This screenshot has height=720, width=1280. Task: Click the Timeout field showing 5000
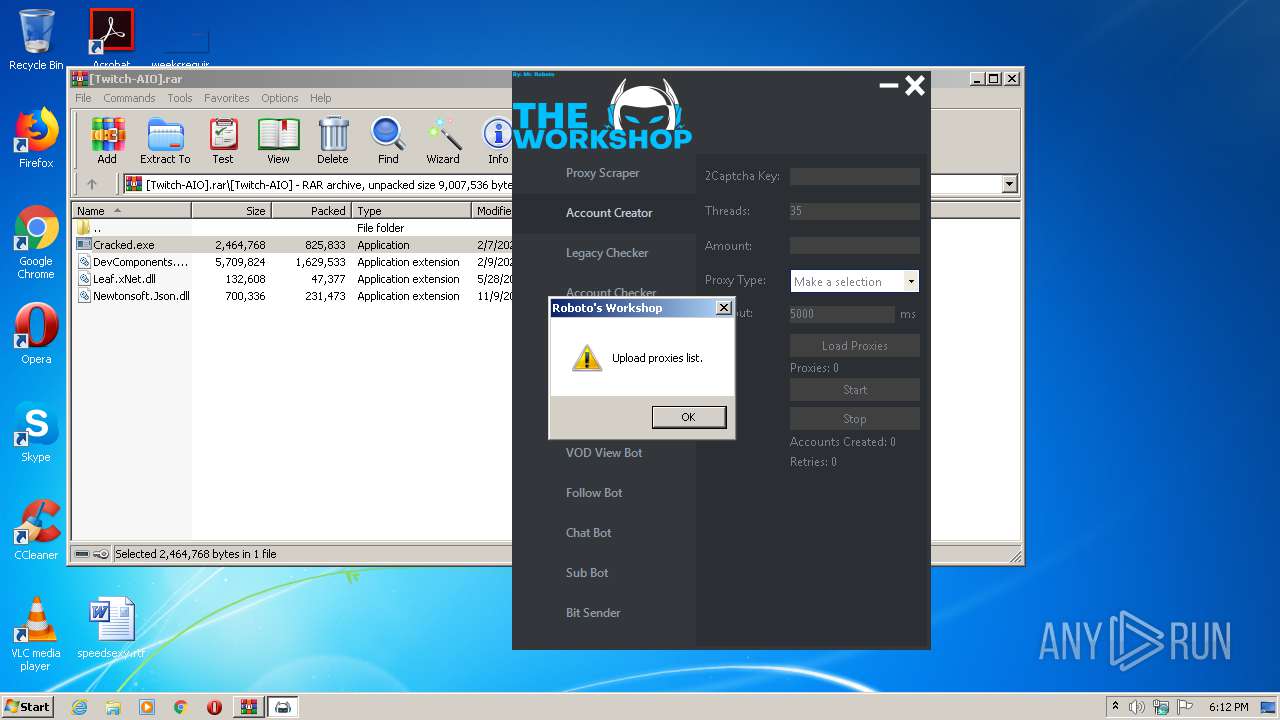[842, 314]
